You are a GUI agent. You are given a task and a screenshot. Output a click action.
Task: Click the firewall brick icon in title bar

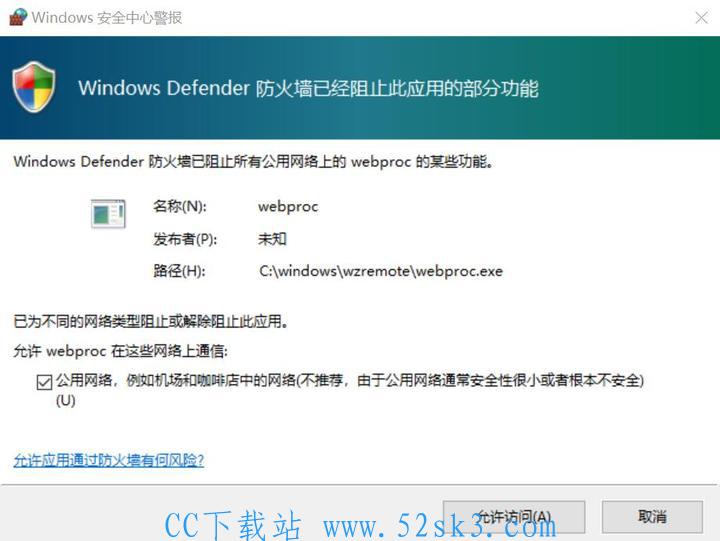coord(18,17)
